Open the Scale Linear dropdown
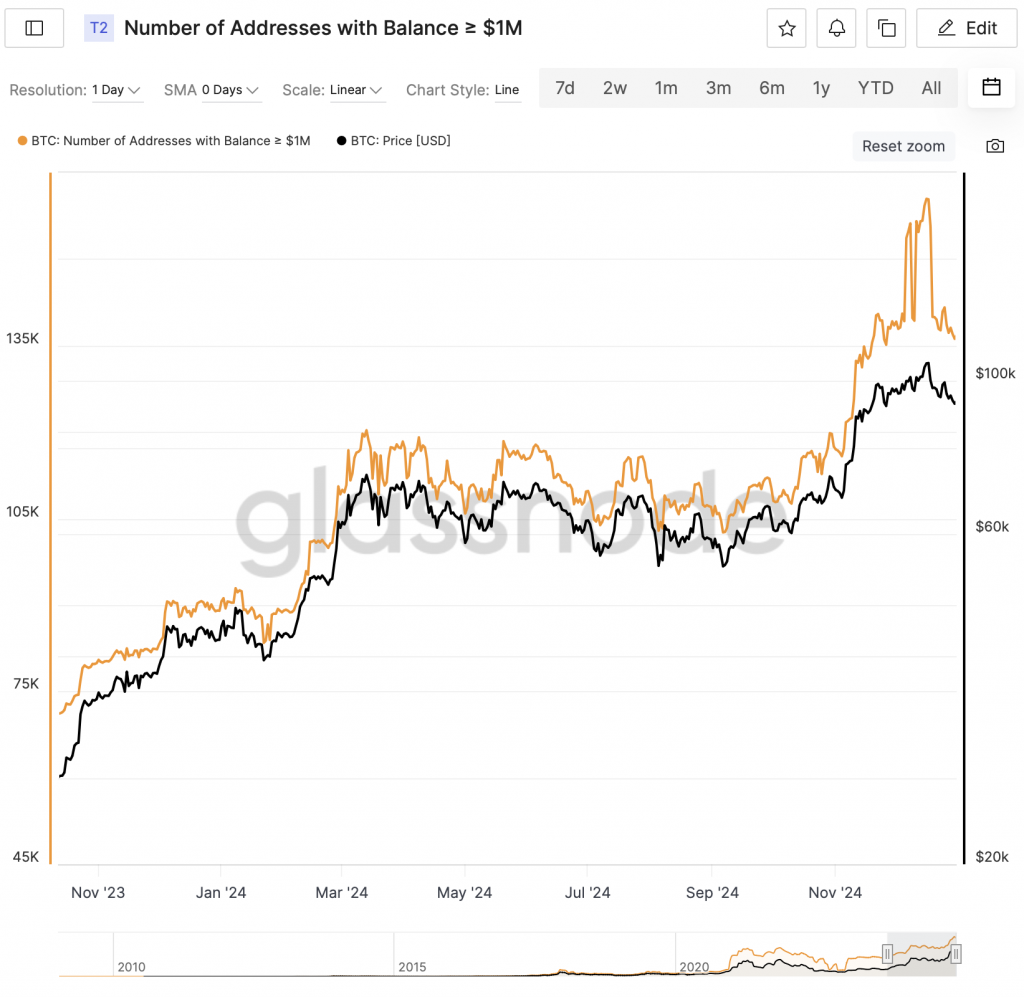This screenshot has width=1024, height=997. (x=355, y=90)
